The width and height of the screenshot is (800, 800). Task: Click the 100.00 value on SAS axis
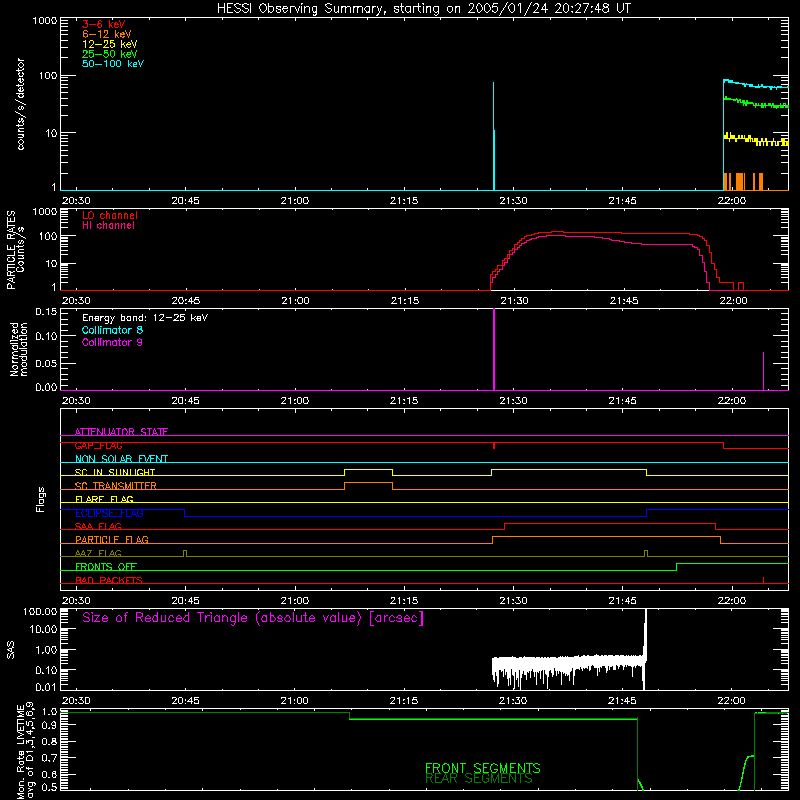click(x=40, y=611)
